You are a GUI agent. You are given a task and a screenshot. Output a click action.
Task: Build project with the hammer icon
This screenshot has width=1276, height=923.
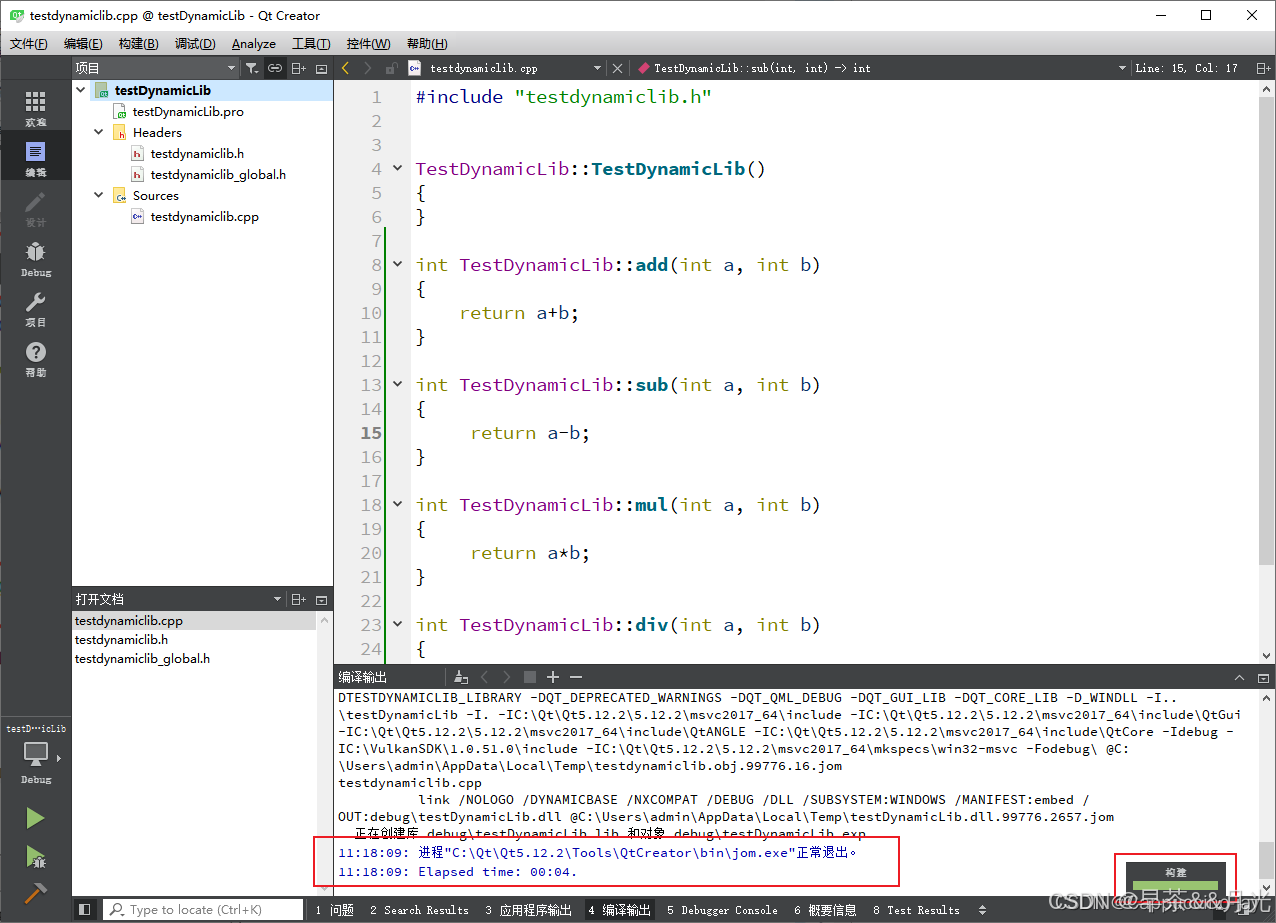(36, 892)
